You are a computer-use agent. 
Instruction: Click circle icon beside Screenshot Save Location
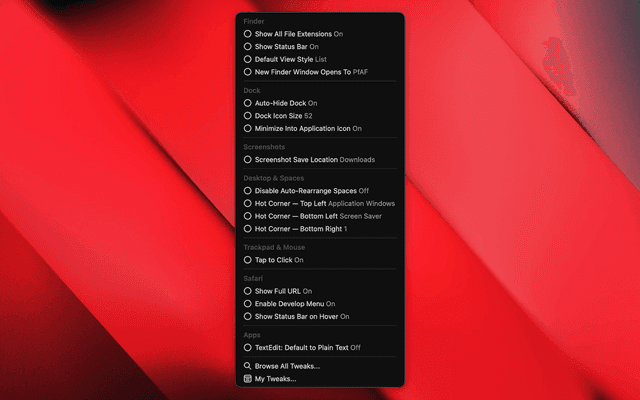point(248,159)
